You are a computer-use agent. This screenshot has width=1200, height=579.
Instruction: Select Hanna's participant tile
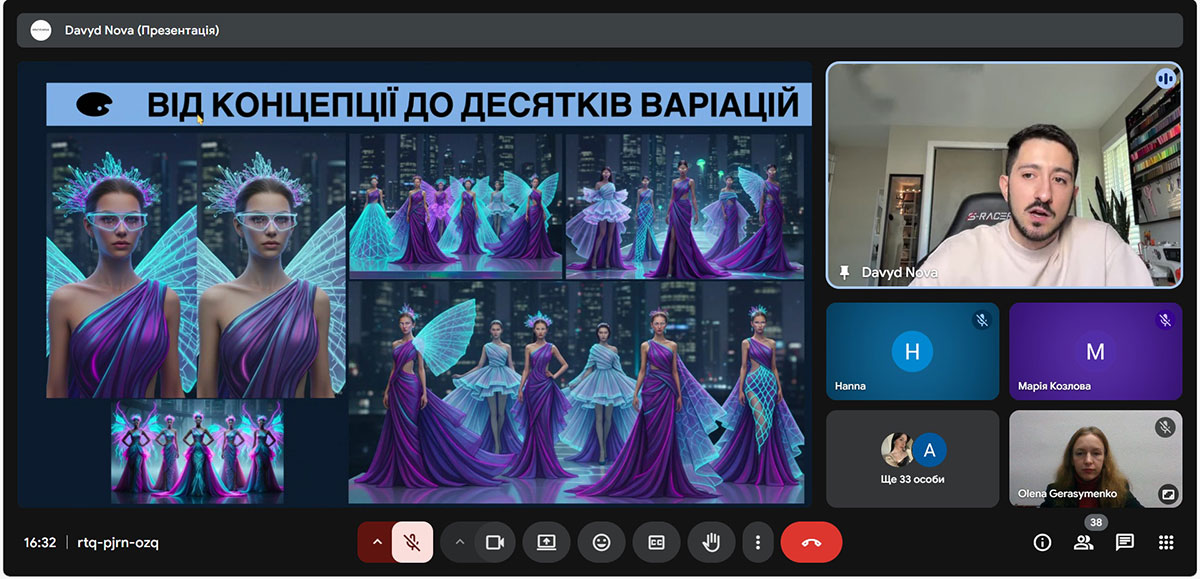(912, 351)
